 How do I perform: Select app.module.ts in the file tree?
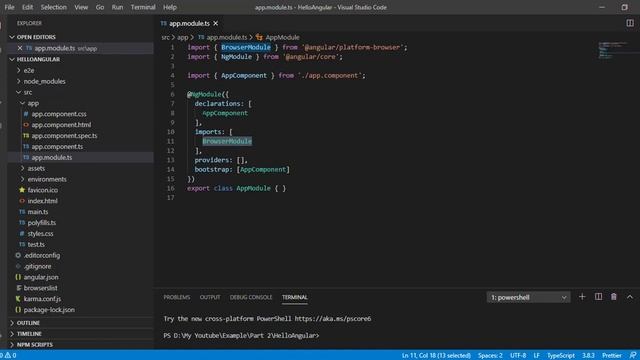(51, 158)
